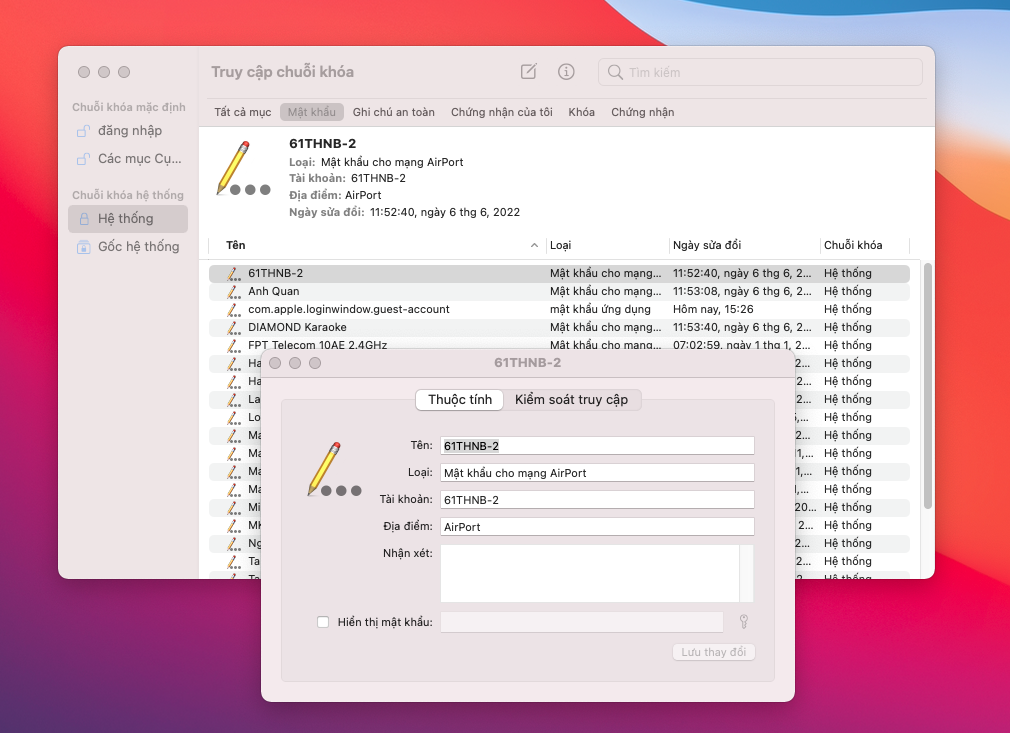This screenshot has width=1010, height=733.
Task: Select the DIAMOND Karaoke row
Action: (559, 328)
